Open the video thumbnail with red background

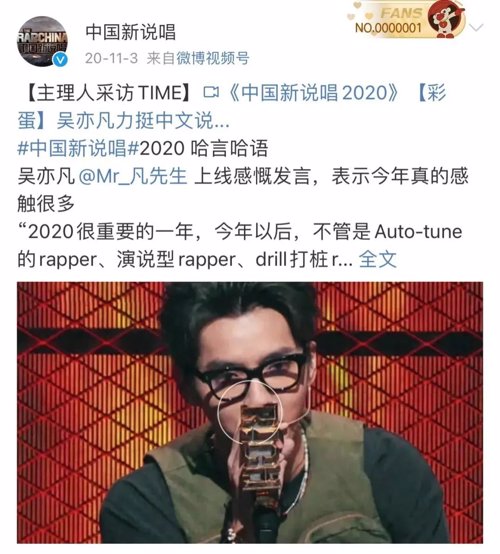pyautogui.click(x=250, y=412)
